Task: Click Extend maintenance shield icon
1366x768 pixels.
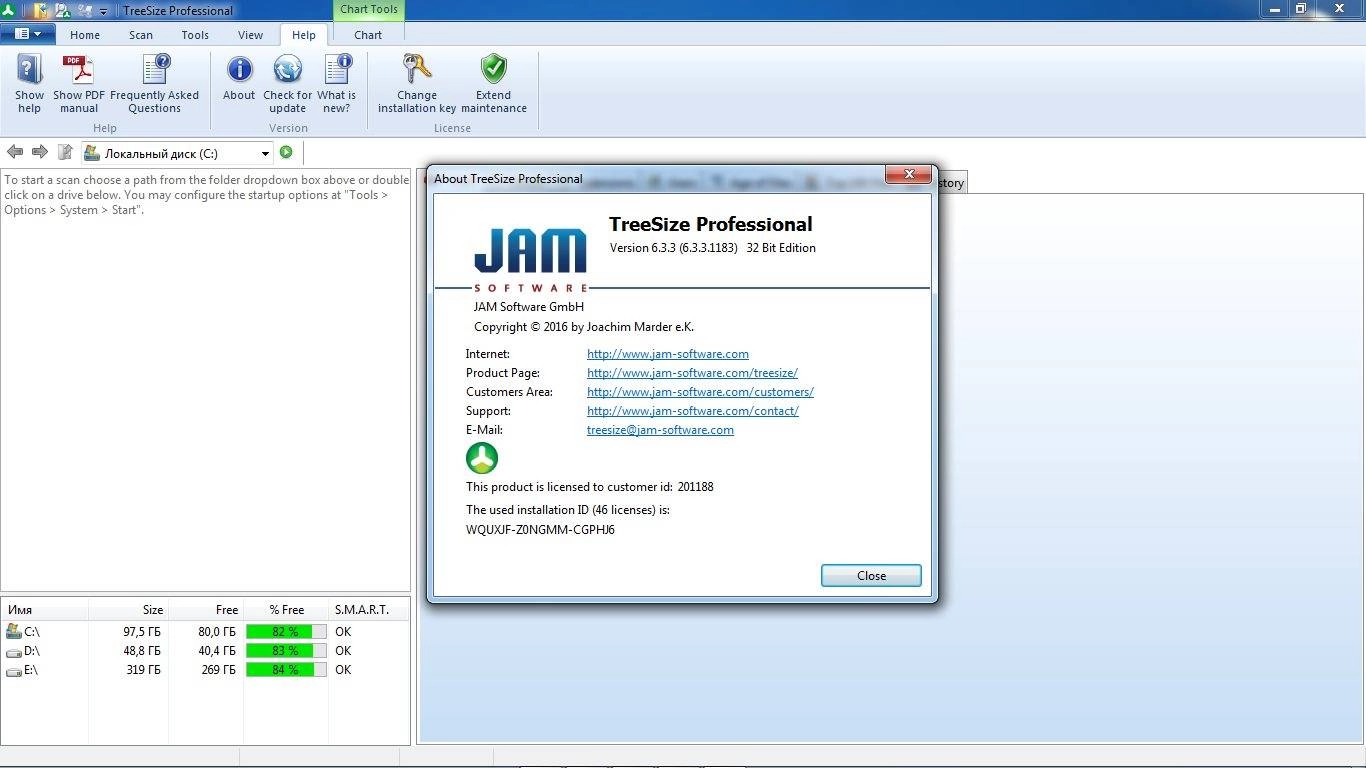Action: coord(494,69)
